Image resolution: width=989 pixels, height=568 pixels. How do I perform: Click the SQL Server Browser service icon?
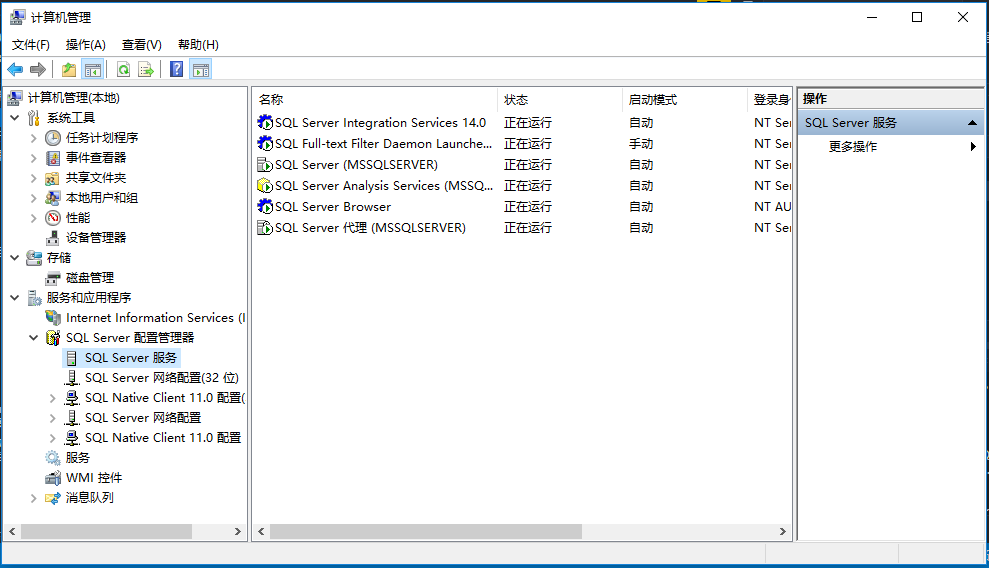[266, 206]
